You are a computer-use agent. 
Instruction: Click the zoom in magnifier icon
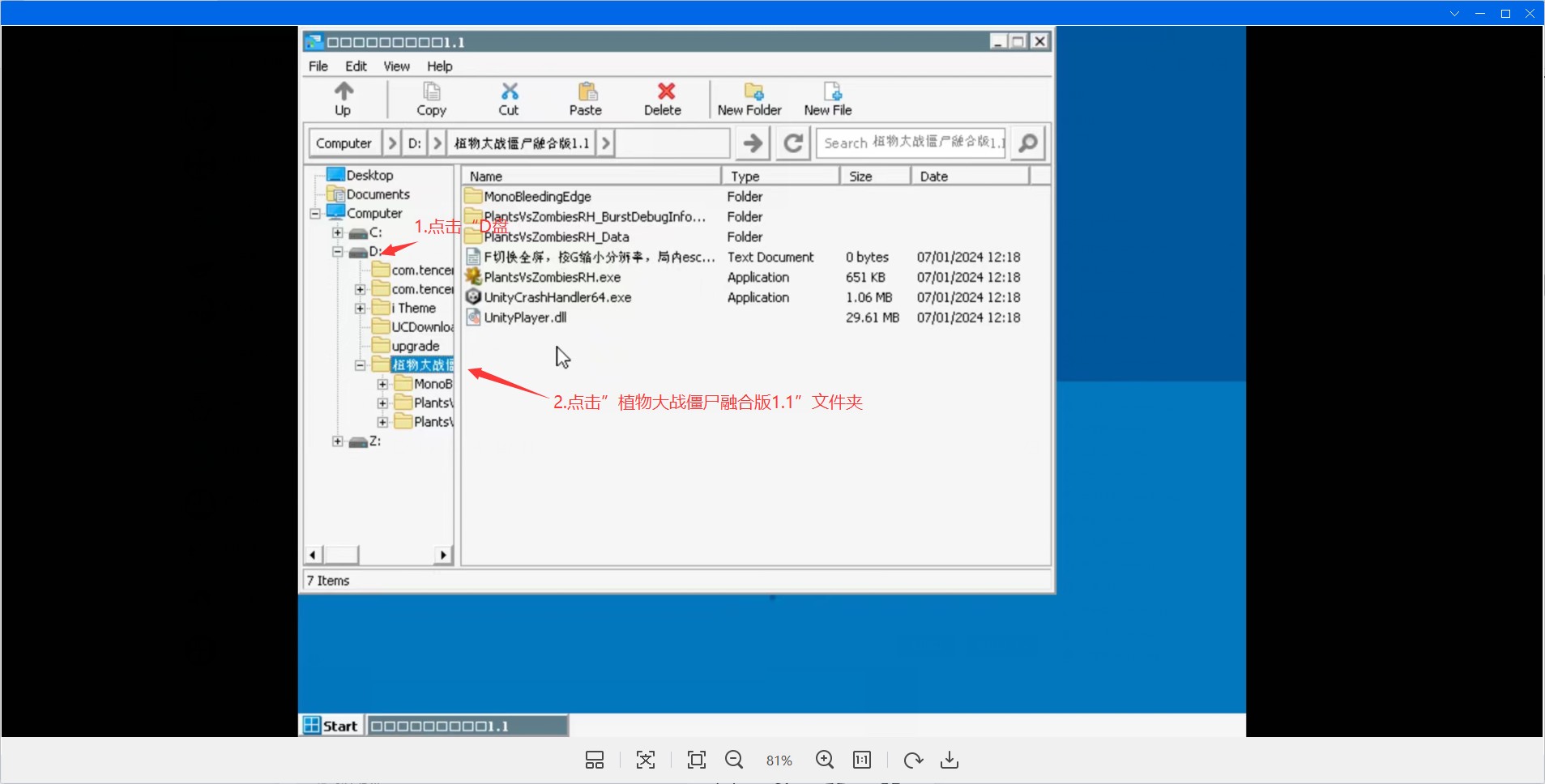tap(825, 760)
